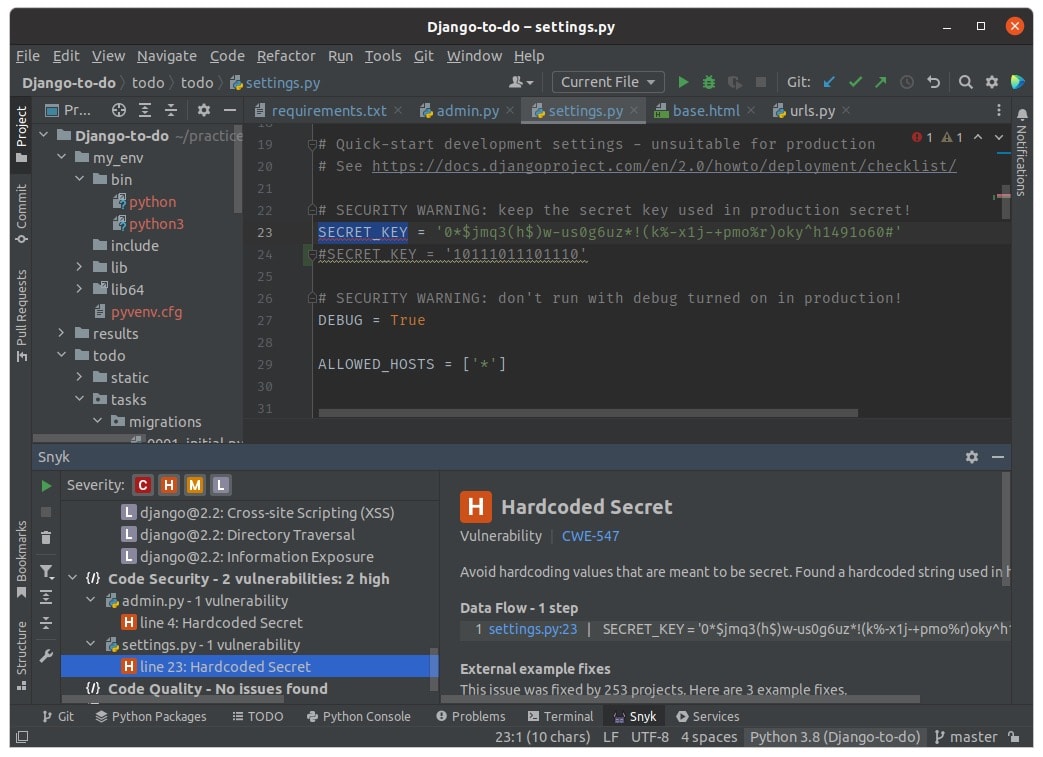Open the Django deployment checklist URL
Viewport: 1043px width, 757px height.
pos(664,166)
